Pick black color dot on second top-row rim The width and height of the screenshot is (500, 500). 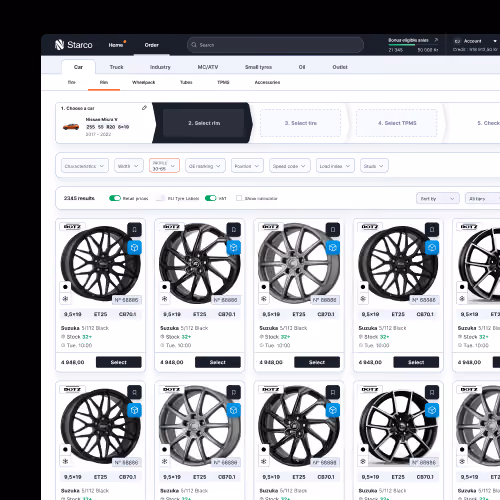tap(165, 287)
